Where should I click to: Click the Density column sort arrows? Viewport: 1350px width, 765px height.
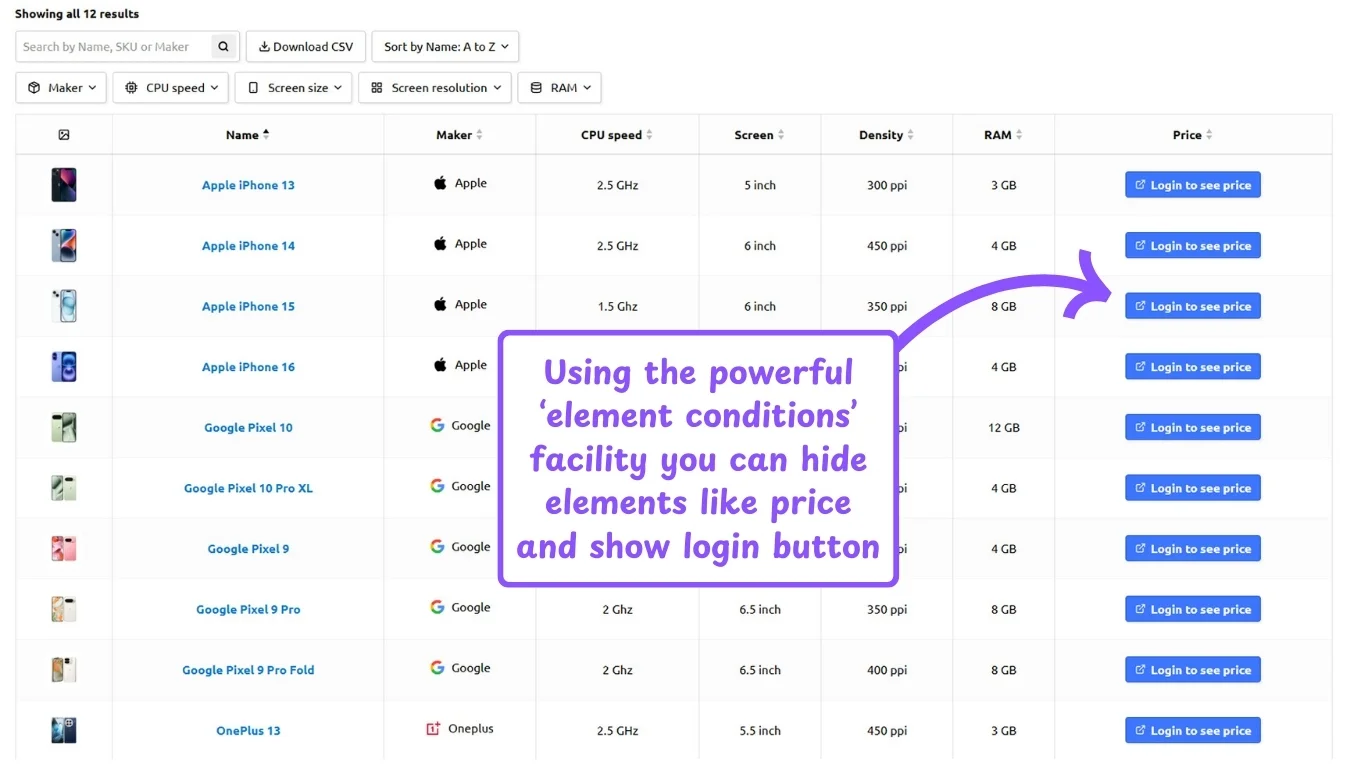[x=910, y=135]
